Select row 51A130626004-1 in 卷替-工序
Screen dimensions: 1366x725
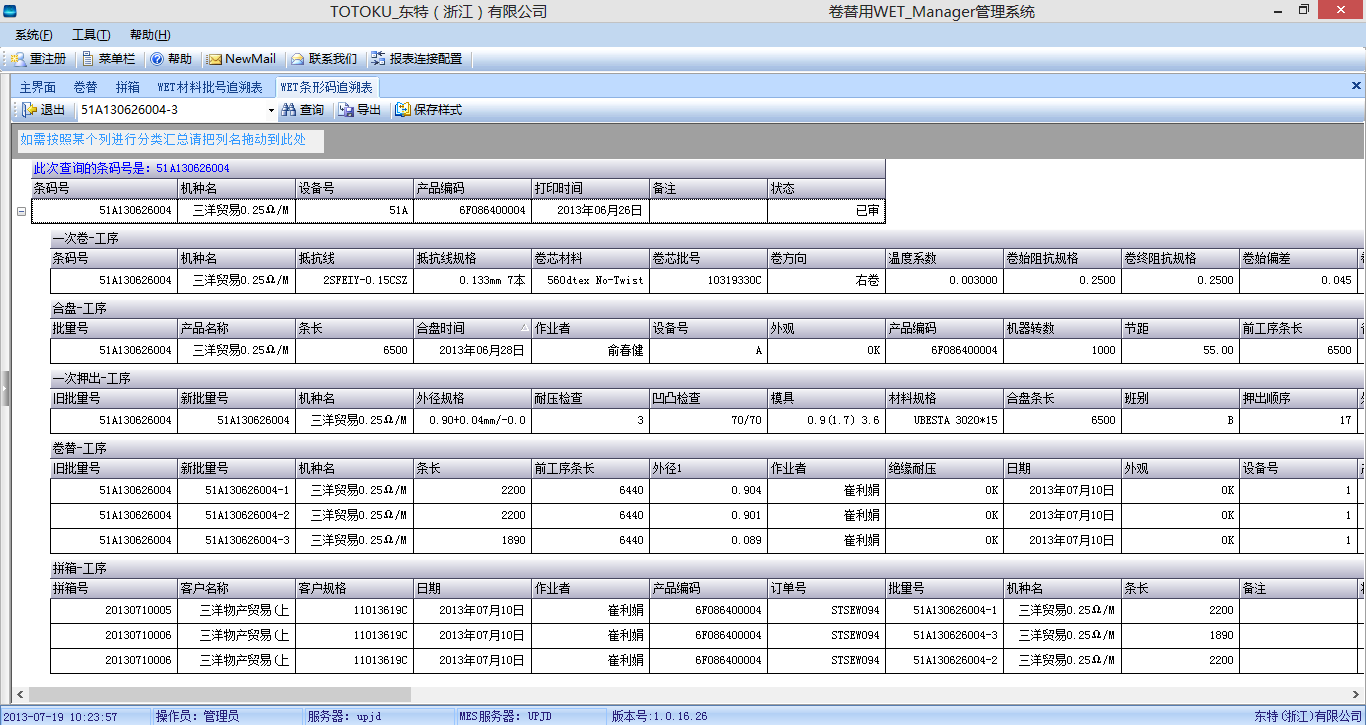pyautogui.click(x=705, y=491)
